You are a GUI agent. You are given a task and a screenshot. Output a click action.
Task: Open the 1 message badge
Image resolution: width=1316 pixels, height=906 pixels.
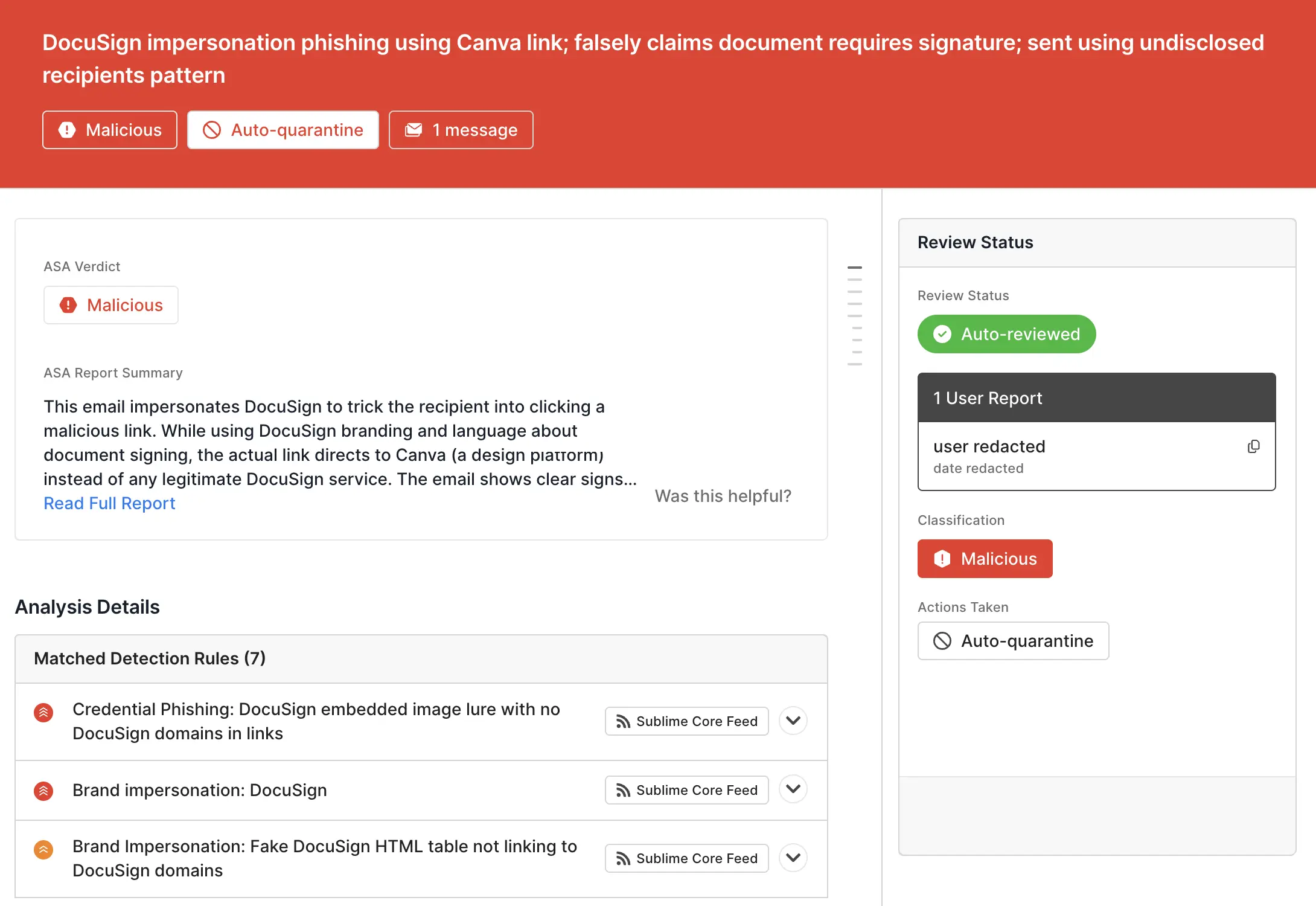click(461, 130)
